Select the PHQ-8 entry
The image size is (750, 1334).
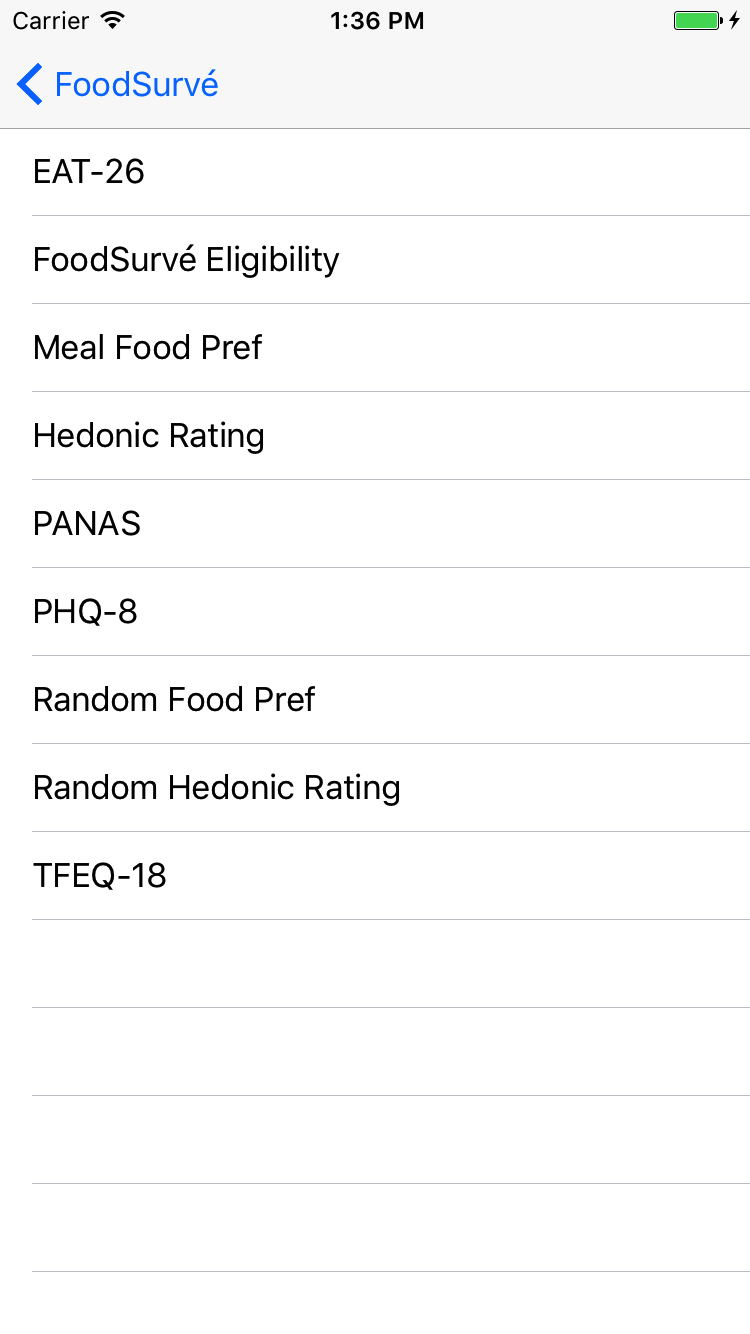[x=375, y=612]
